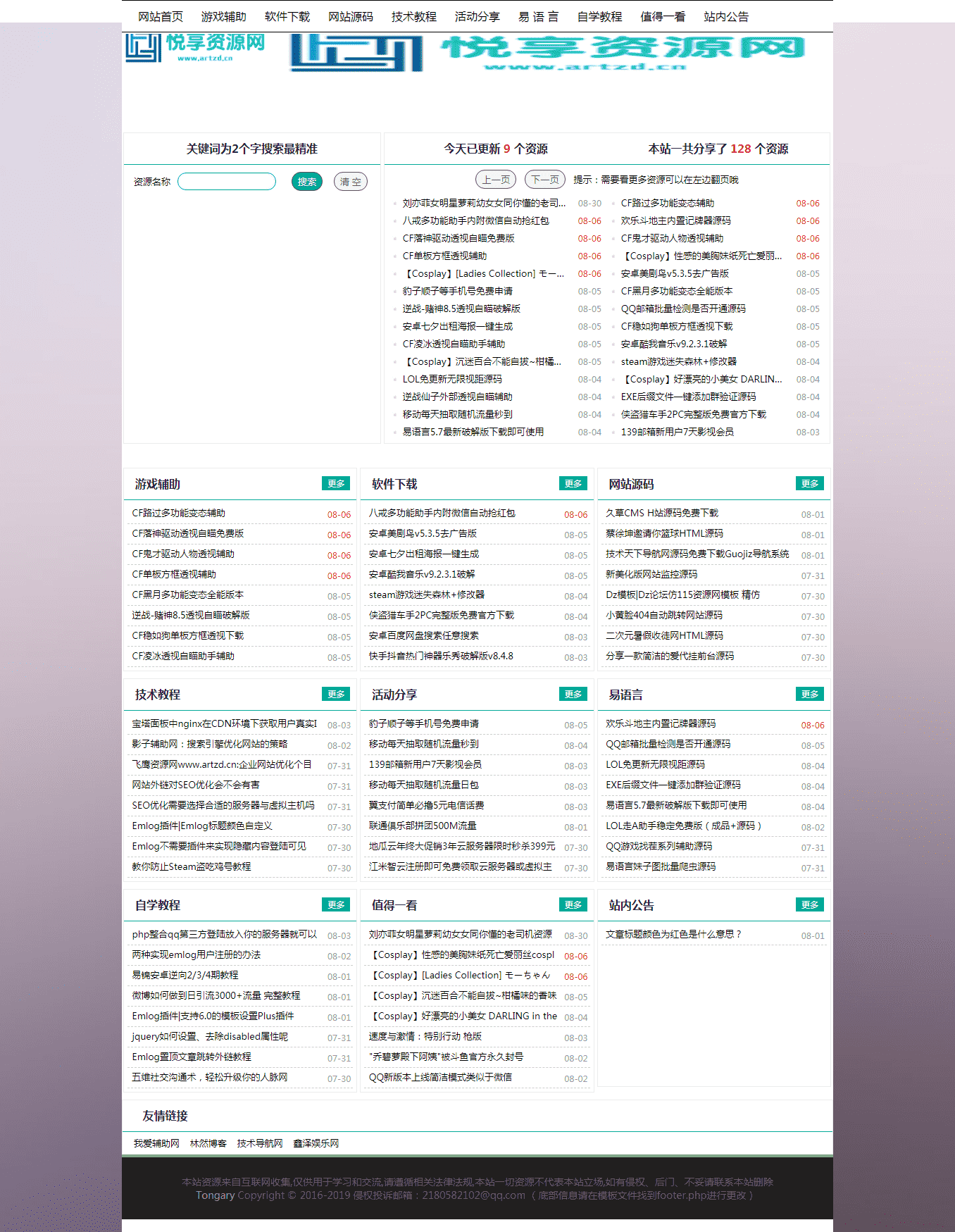Open 易语言妹子图批量爬虫源码 link
955x1232 pixels.
point(661,866)
